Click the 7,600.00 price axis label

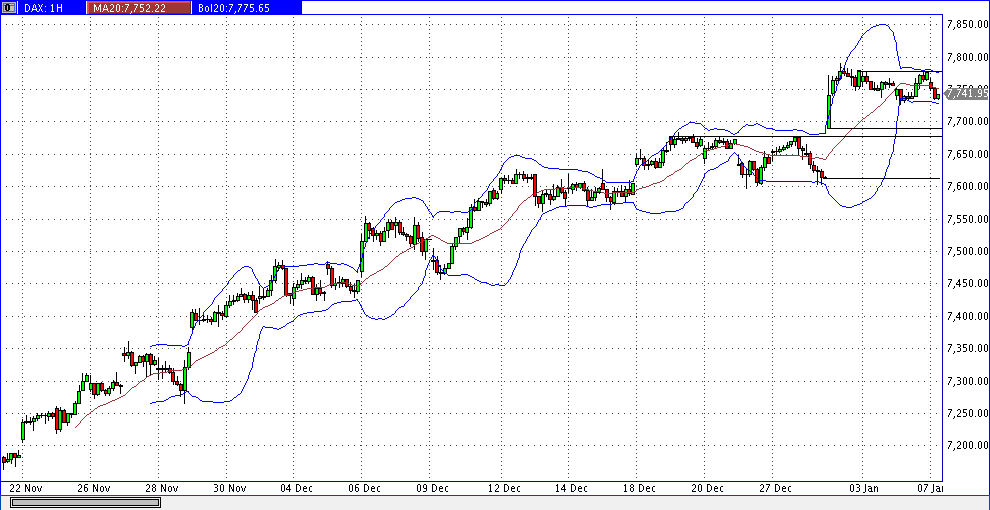[x=966, y=186]
